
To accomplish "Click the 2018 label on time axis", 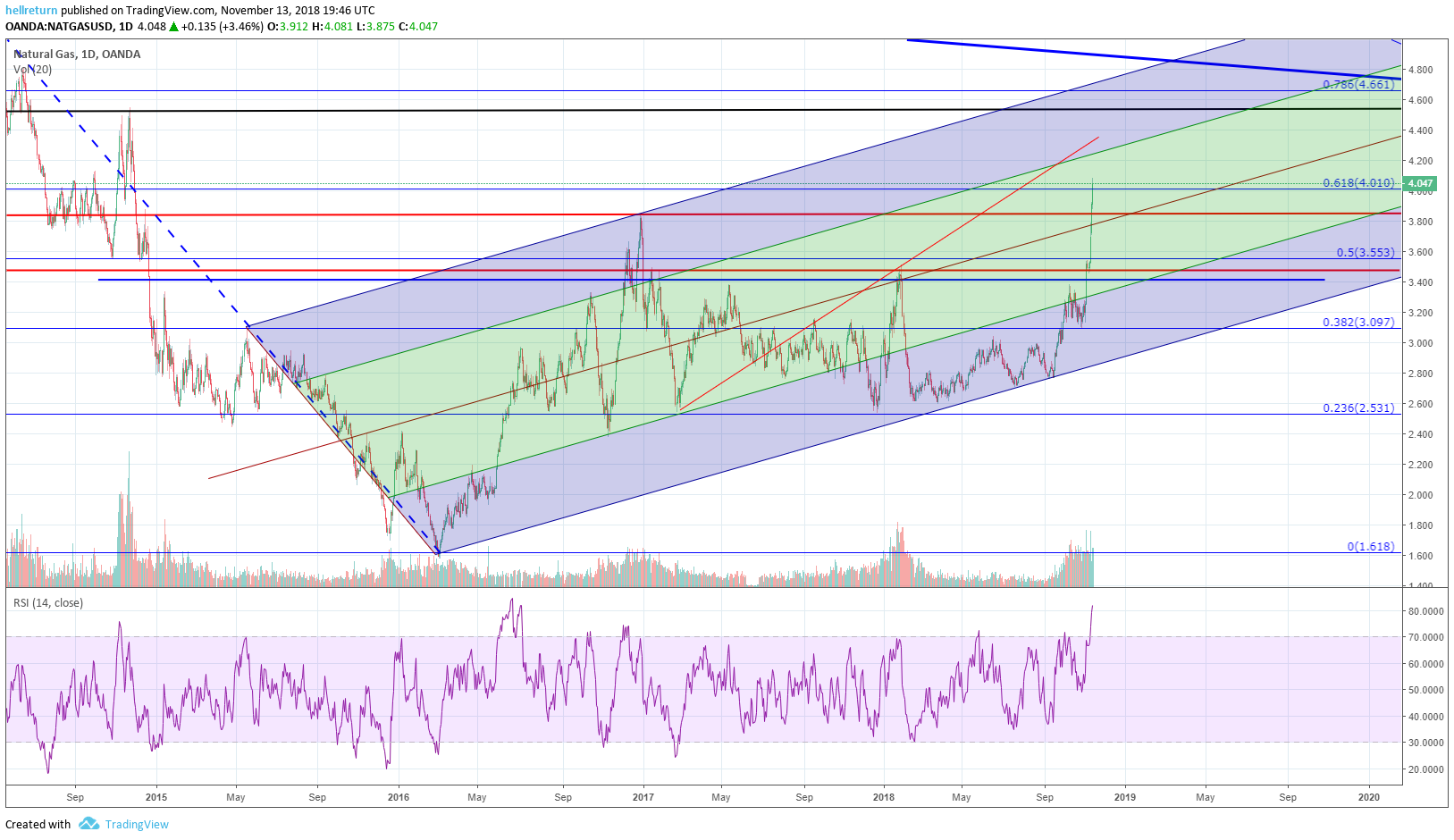I will (x=884, y=797).
